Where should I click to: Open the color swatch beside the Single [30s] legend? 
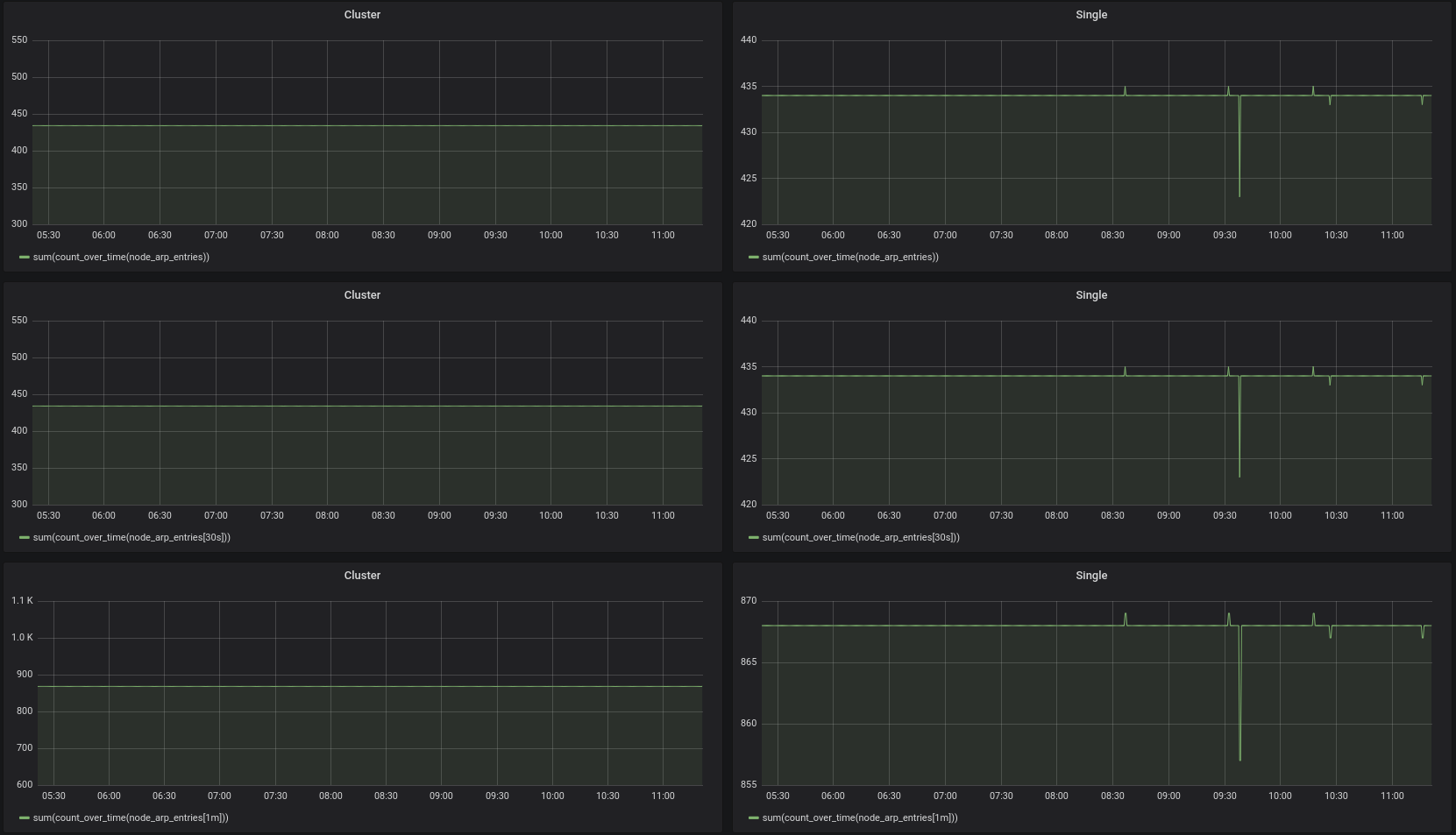coord(754,538)
